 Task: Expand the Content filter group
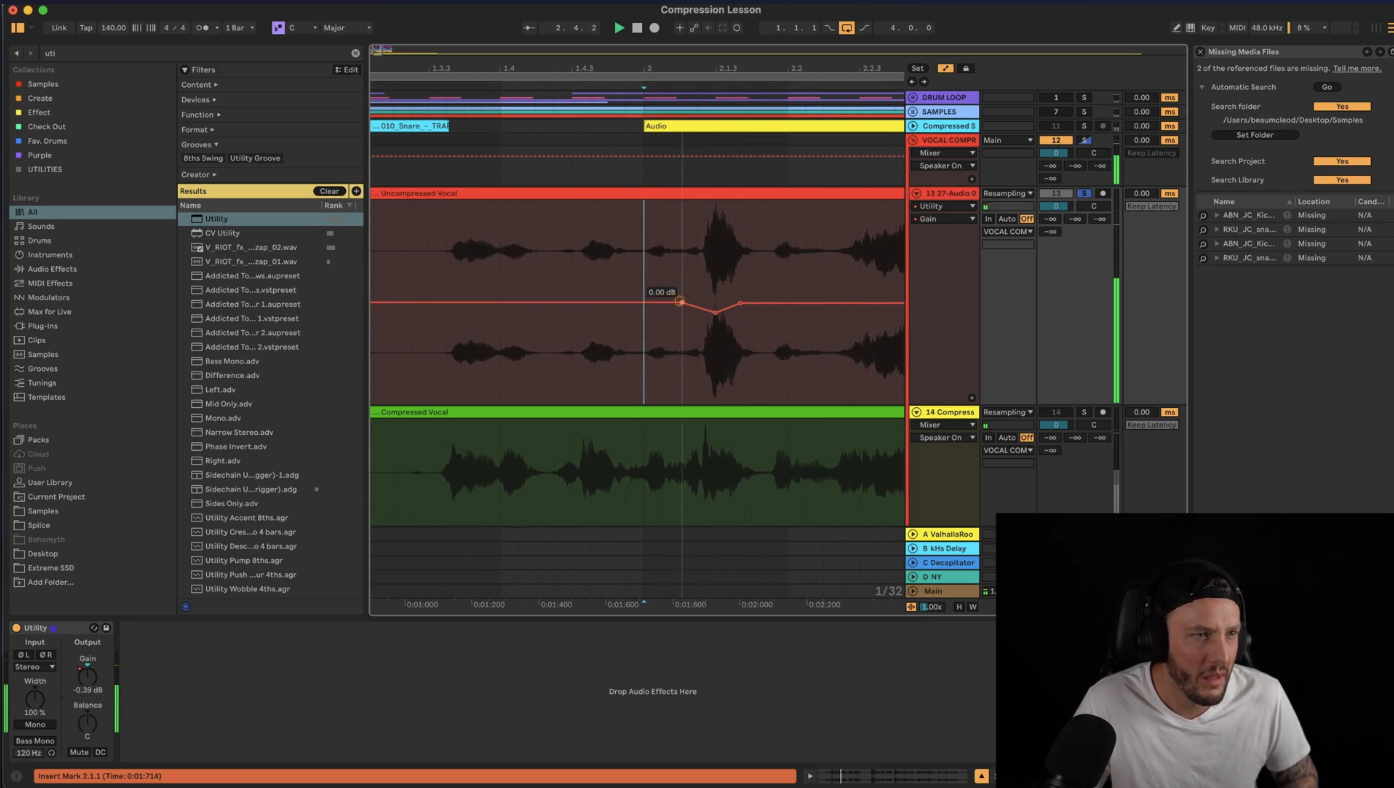(x=200, y=85)
